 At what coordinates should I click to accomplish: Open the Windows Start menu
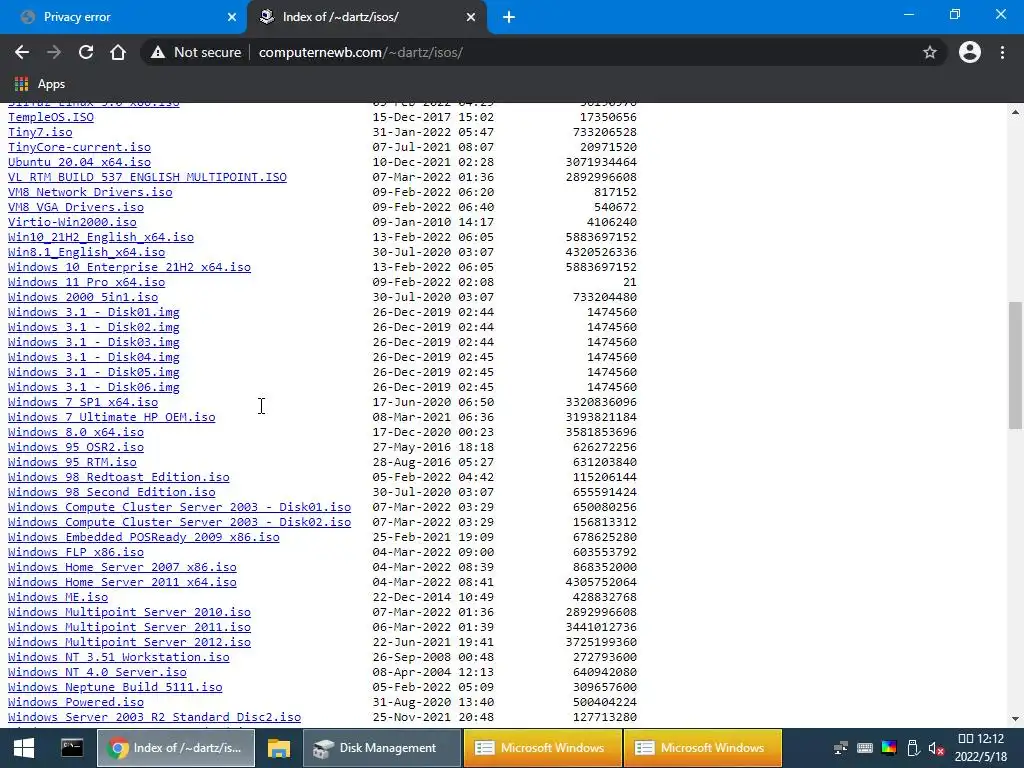pyautogui.click(x=24, y=748)
